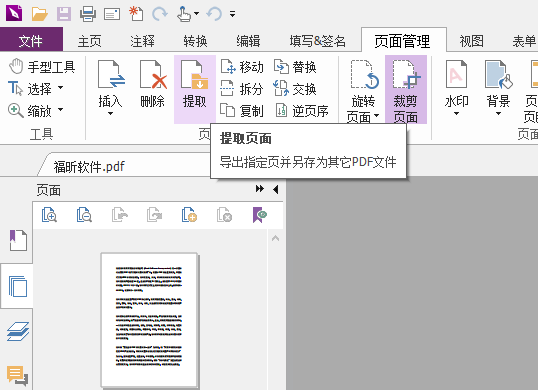The image size is (538, 390).
Task: Click the undo arrow in quick access bar
Action: coord(214,14)
